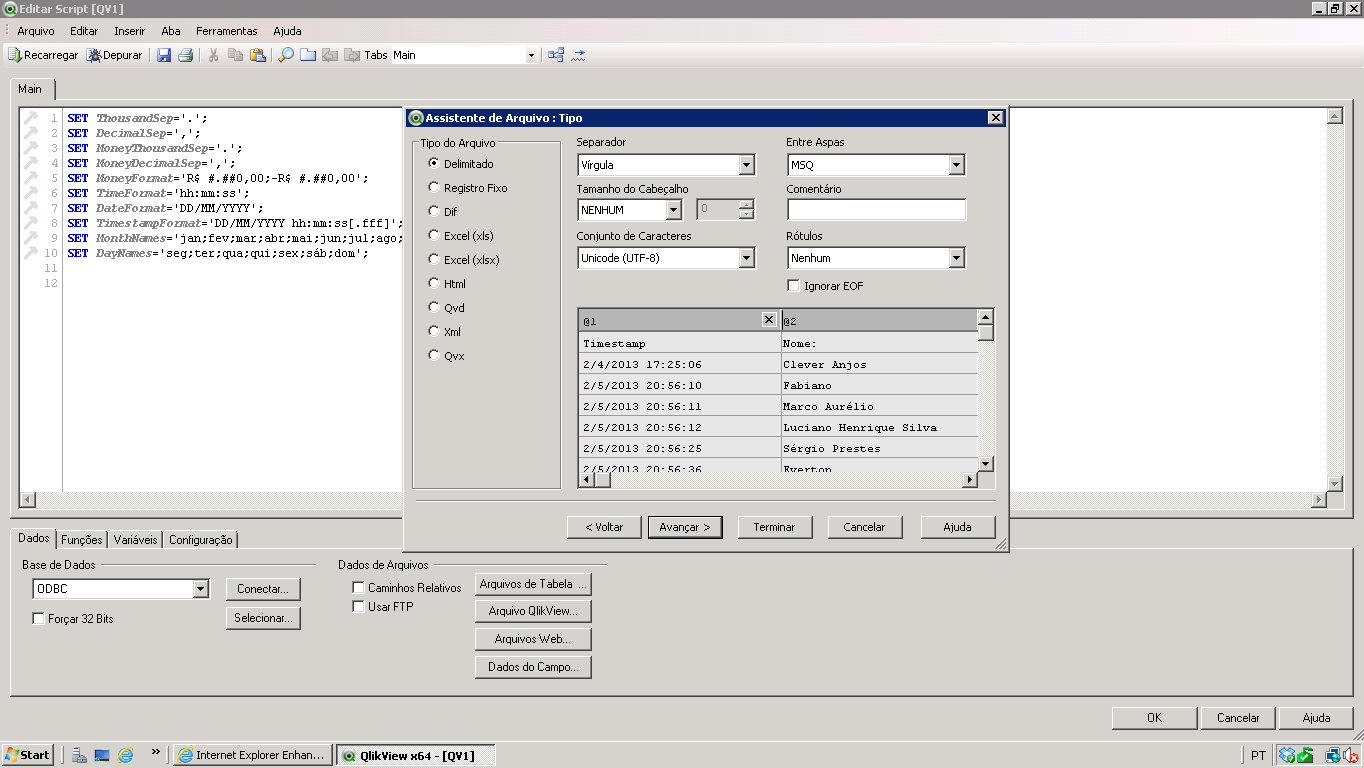The height and width of the screenshot is (768, 1364).
Task: Check the Caminhos Relativos option
Action: (x=359, y=588)
